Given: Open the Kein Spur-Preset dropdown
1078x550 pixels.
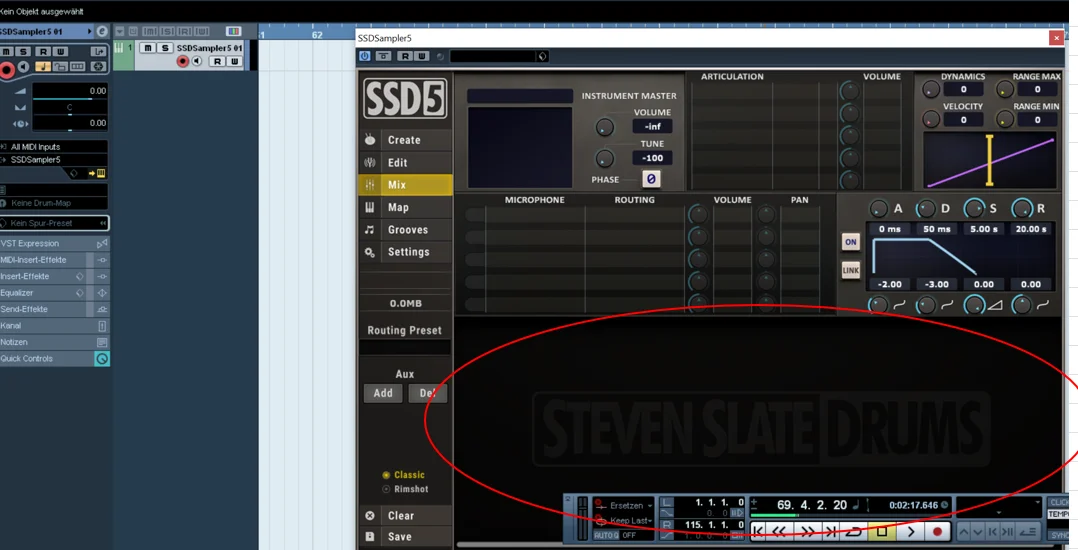Looking at the screenshot, I should pyautogui.click(x=54, y=223).
